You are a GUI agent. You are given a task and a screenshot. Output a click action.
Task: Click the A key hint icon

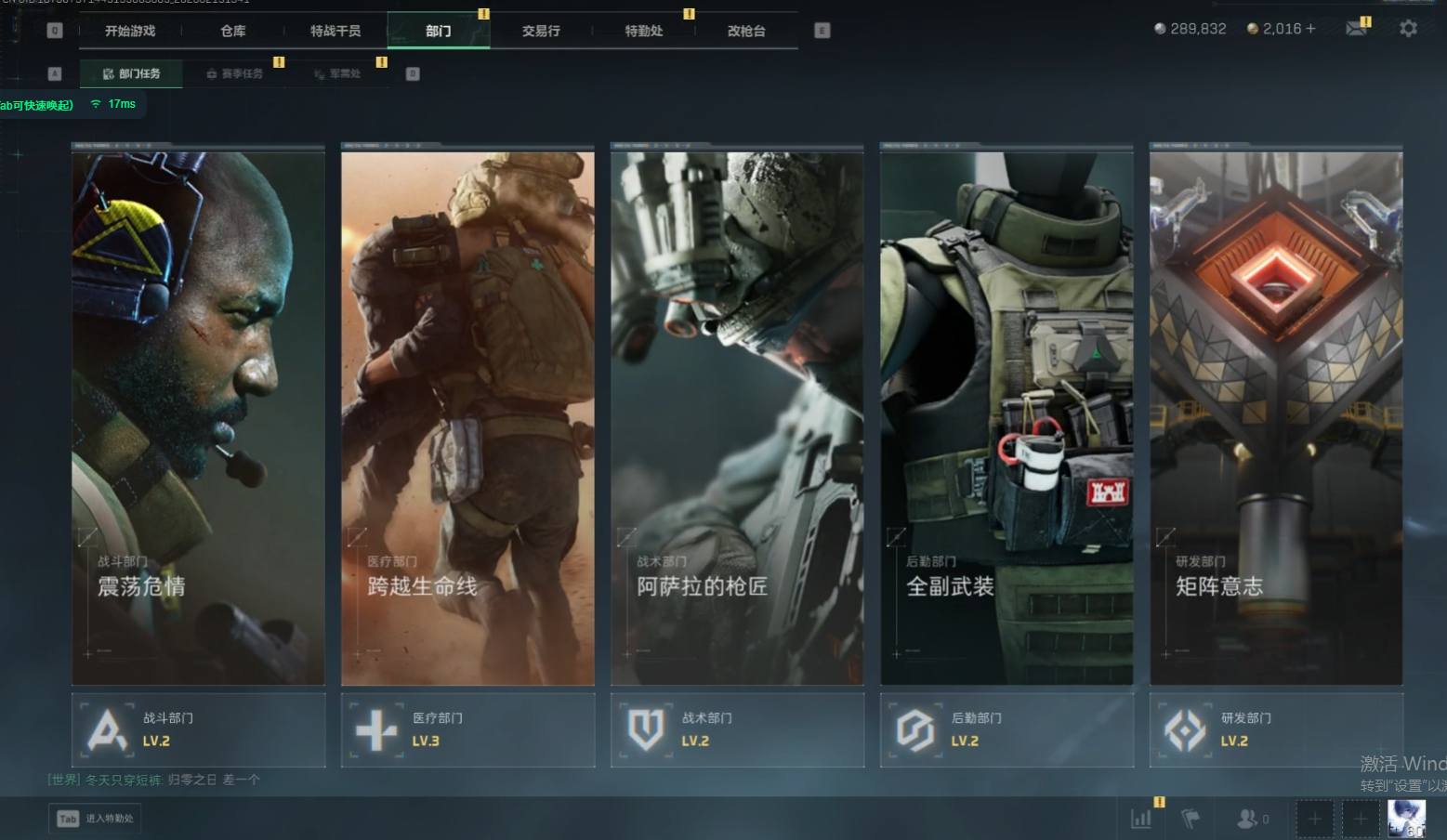coord(55,73)
